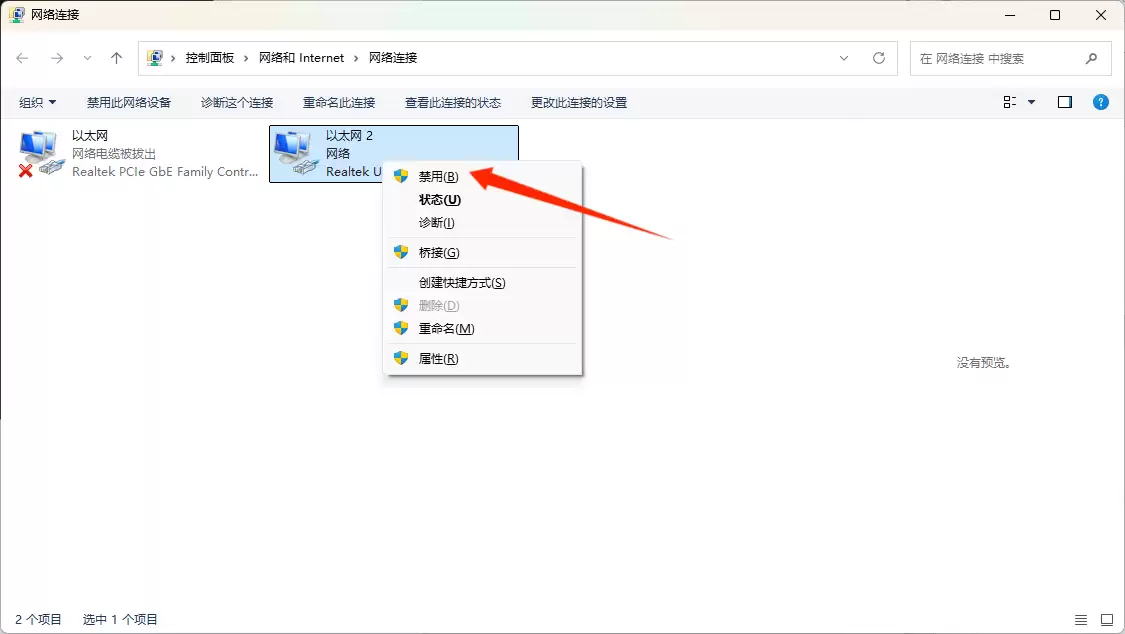Open the 组织 dropdown menu

coord(37,101)
